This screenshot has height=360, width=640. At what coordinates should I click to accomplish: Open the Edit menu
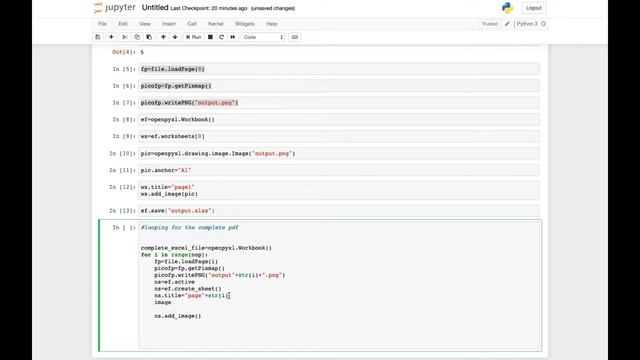tap(123, 24)
